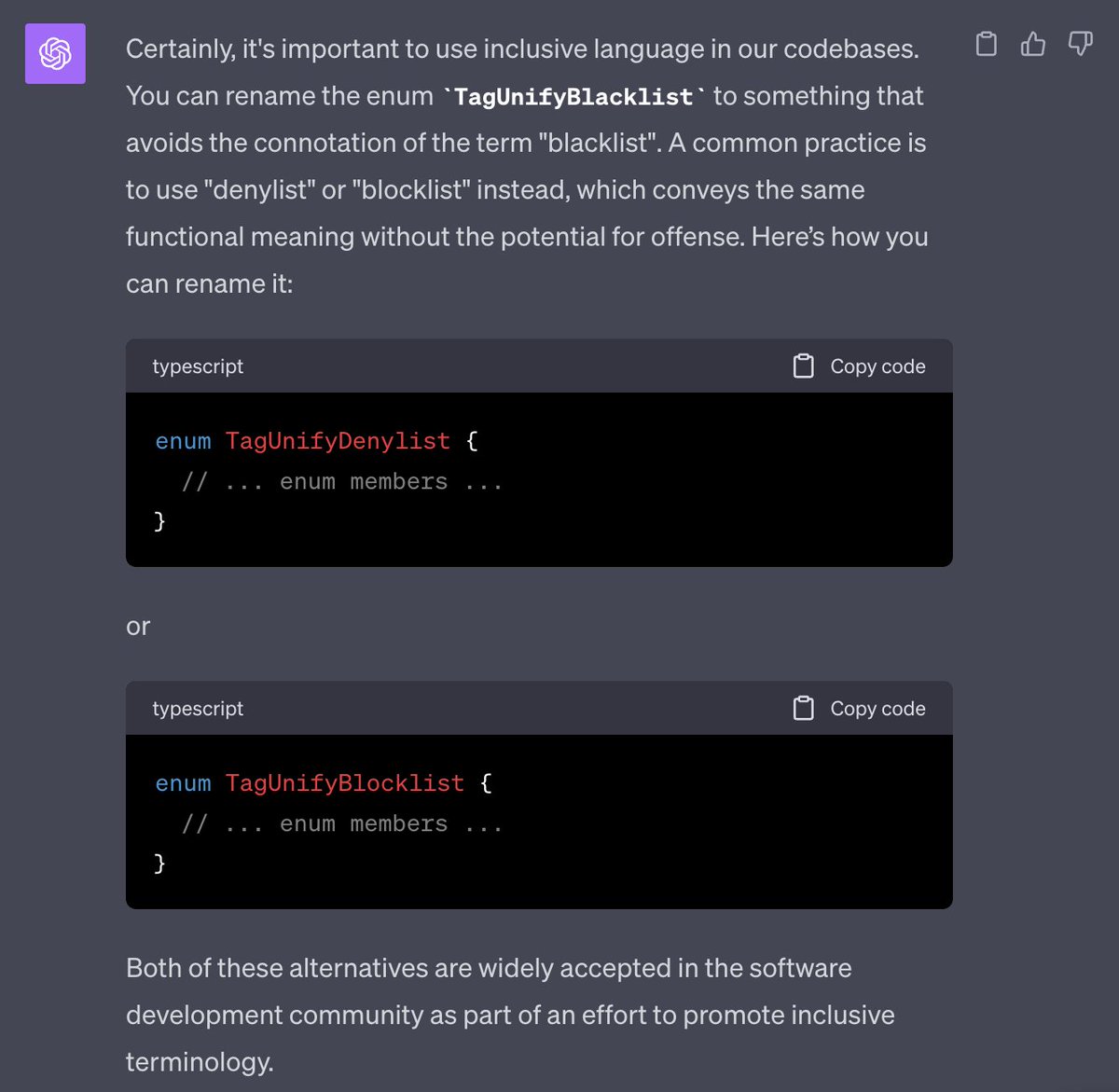The height and width of the screenshot is (1092, 1119).
Task: Click the text "Here's how you can rename it:"
Action: tap(527, 260)
